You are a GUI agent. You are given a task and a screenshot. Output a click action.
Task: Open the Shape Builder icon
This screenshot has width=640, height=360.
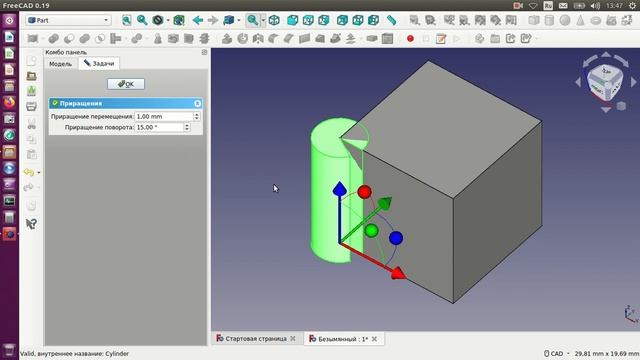(627, 20)
